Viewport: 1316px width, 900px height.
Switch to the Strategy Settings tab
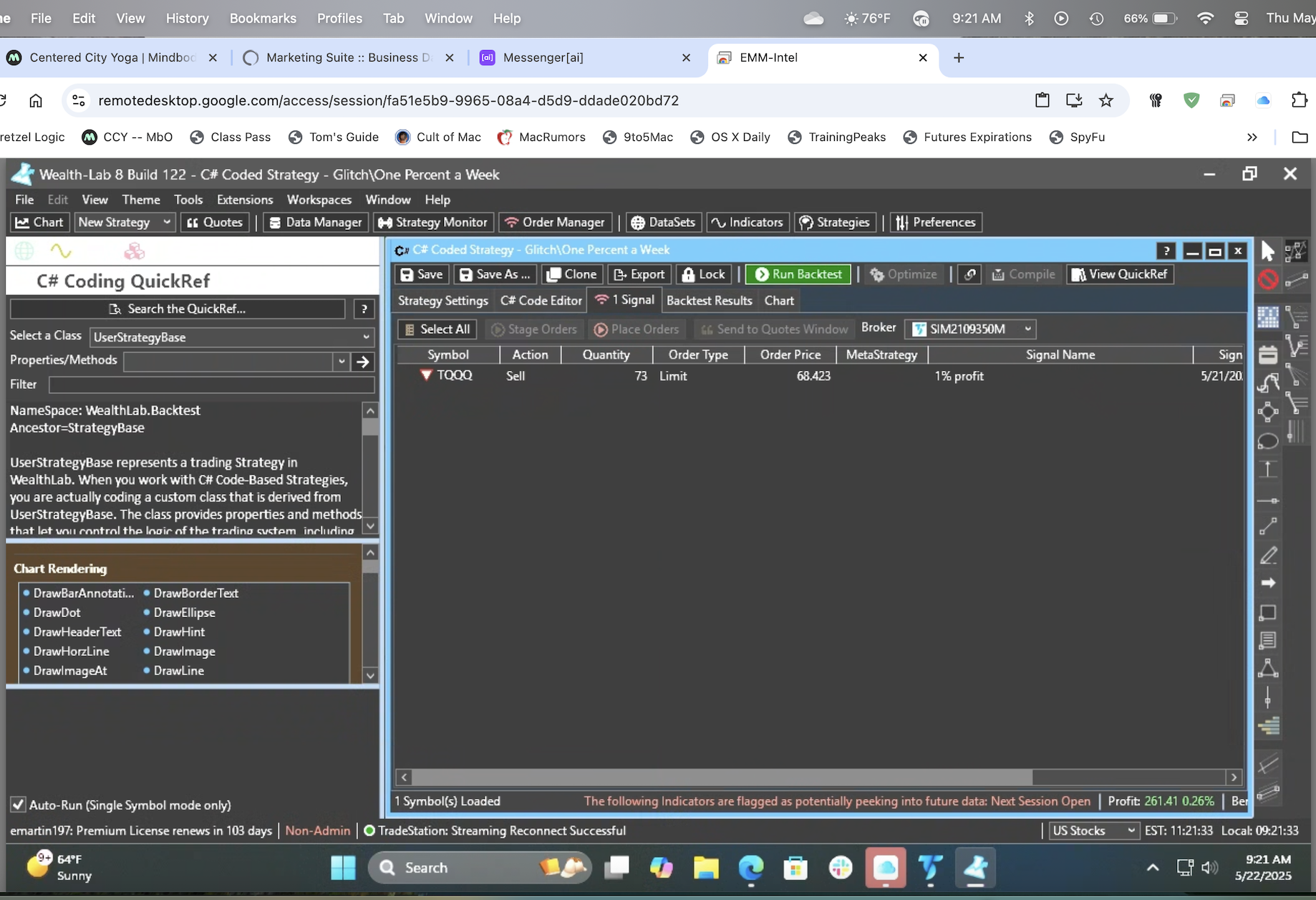[442, 301]
